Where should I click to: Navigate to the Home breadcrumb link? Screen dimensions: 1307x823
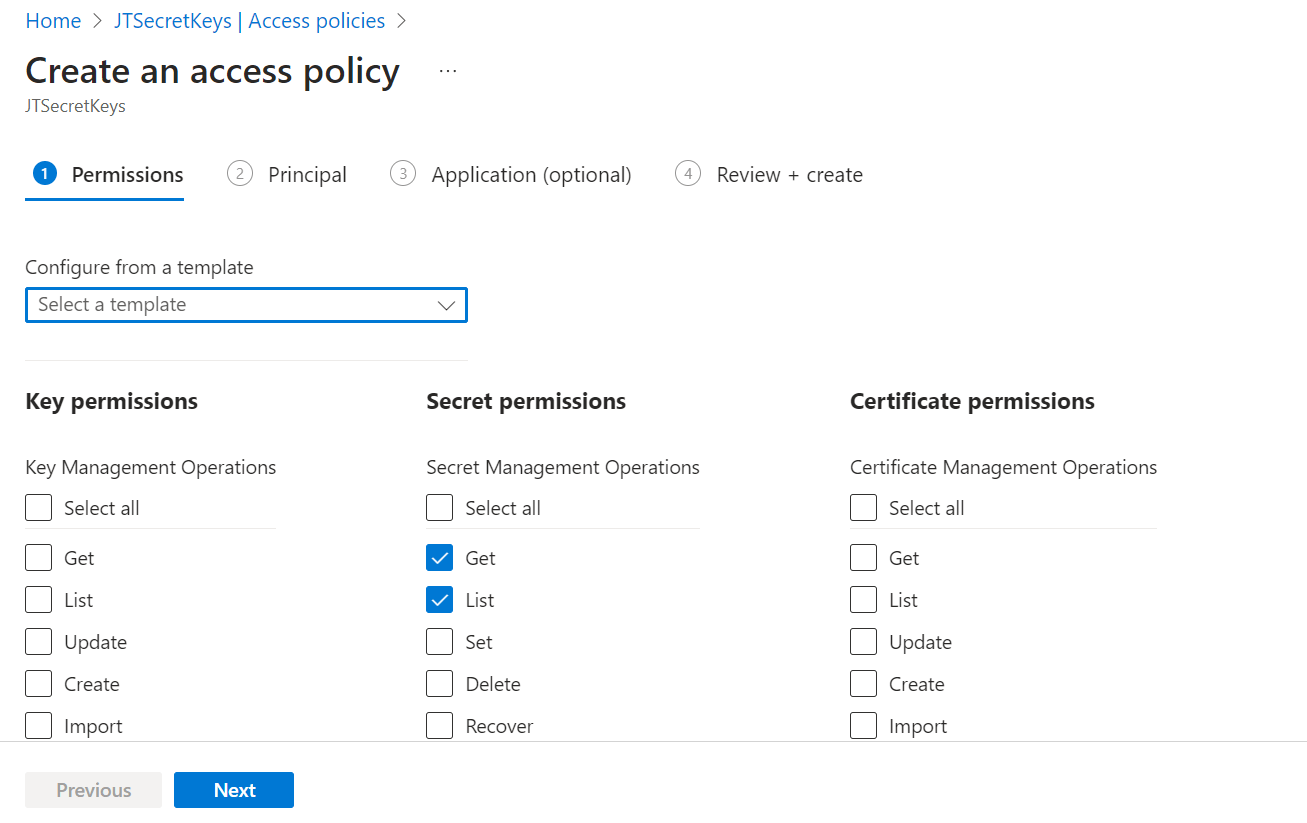(53, 21)
